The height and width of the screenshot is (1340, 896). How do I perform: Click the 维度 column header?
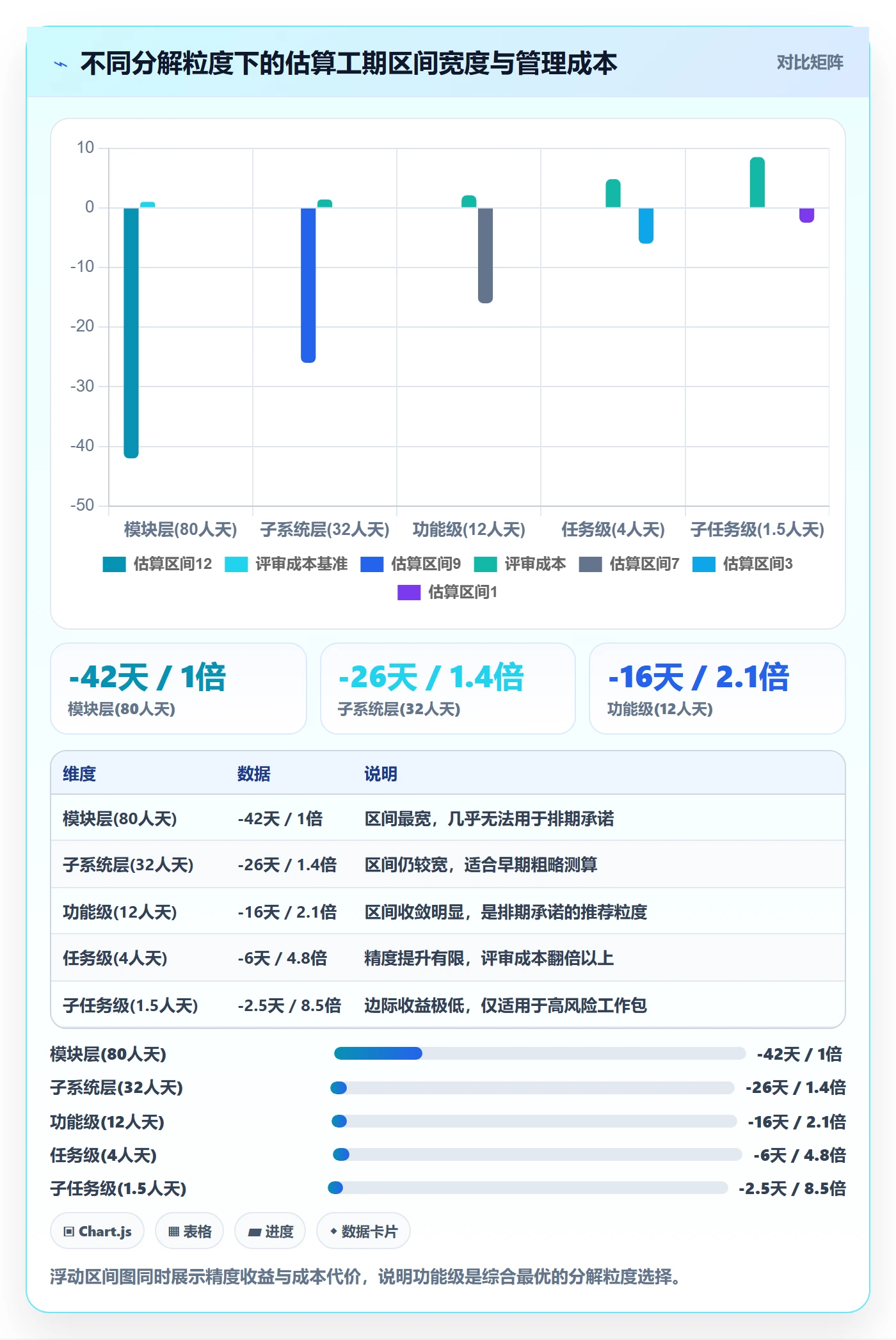79,774
